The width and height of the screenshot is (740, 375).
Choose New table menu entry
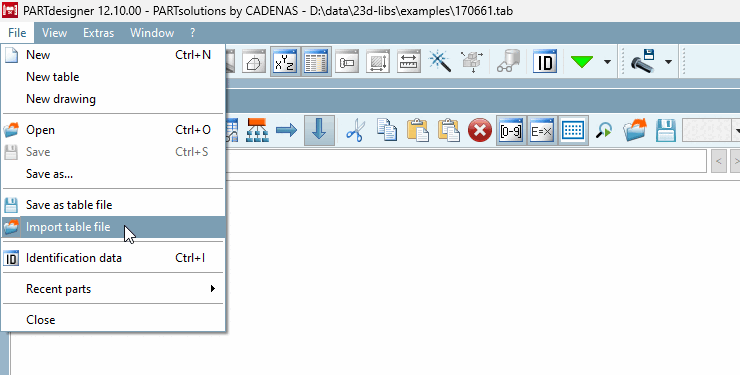point(113,77)
